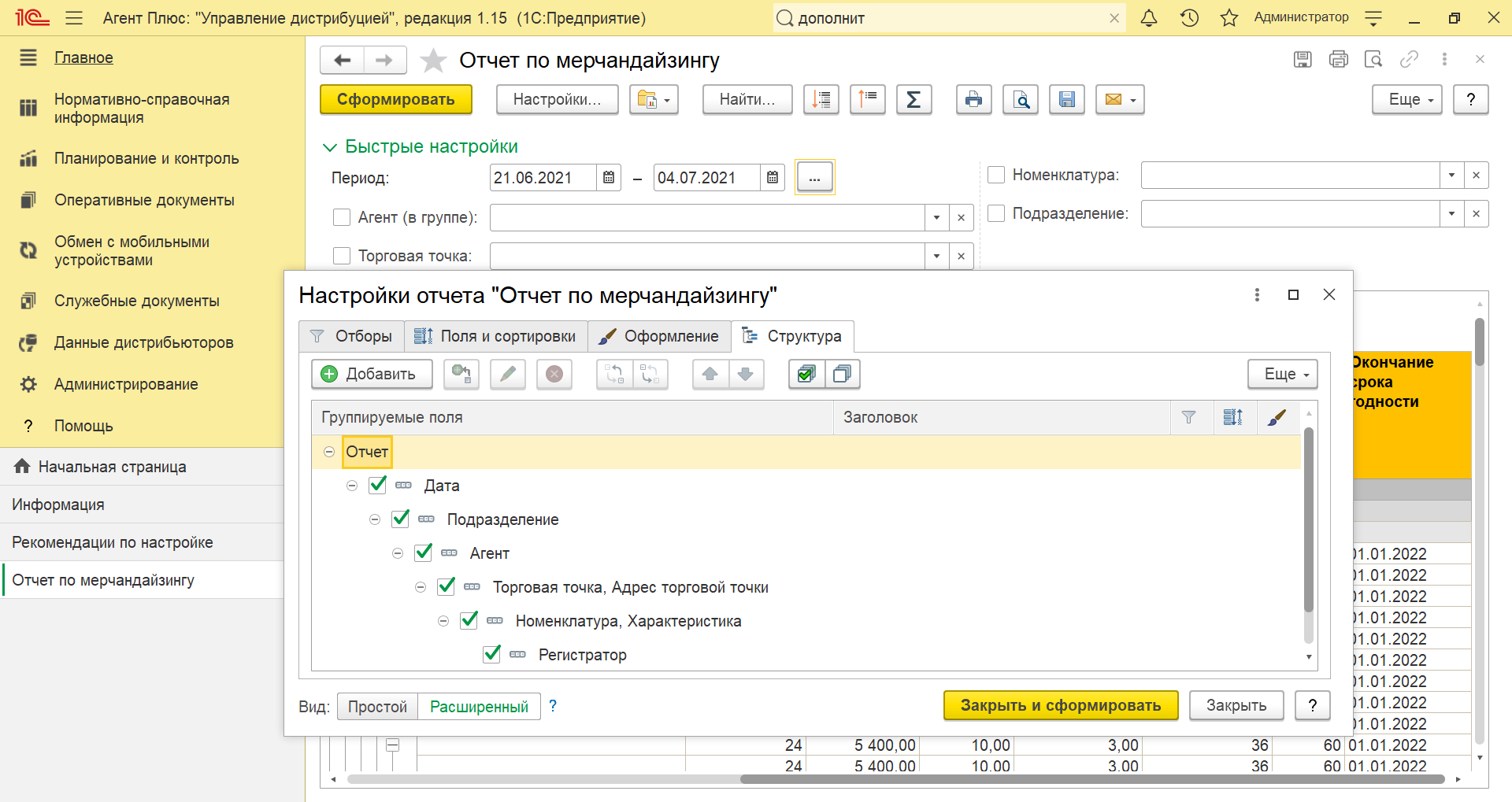
Task: Open the Главное link
Action: [x=83, y=57]
